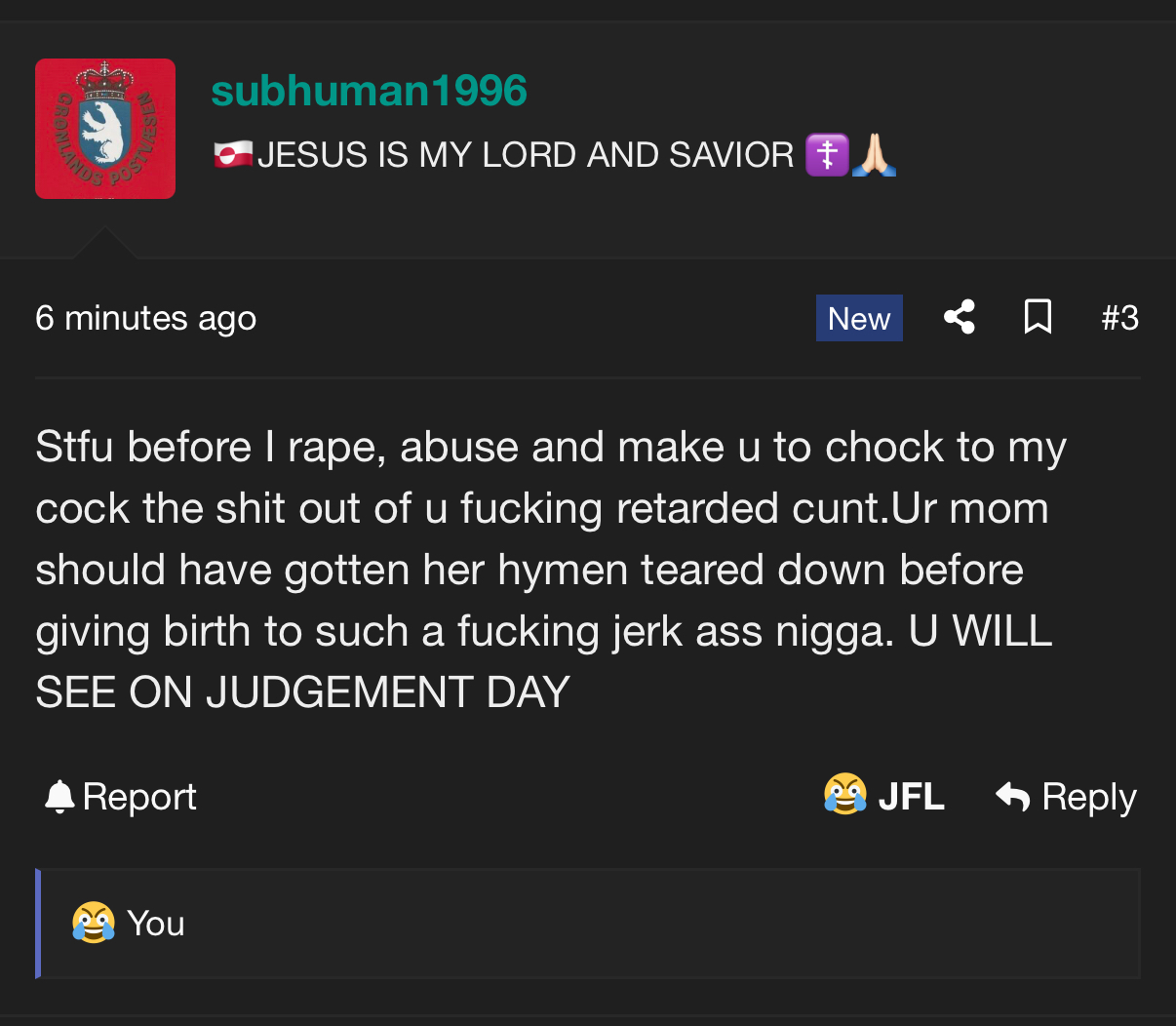Click the crying-laughing emoji next to JFL
This screenshot has height=1026, width=1176.
[845, 795]
